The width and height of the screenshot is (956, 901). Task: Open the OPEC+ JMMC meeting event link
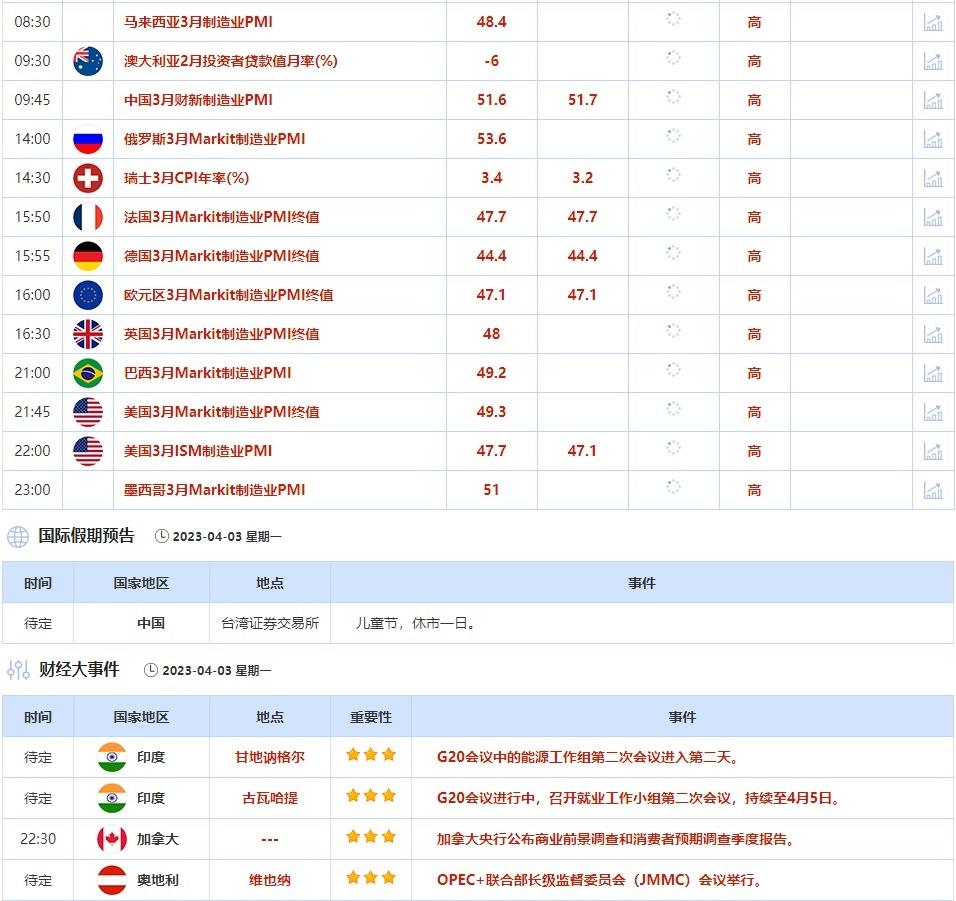[601, 881]
